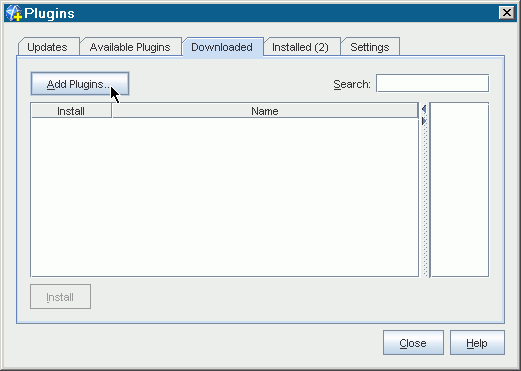Open Help for the Plugins dialog

477,343
